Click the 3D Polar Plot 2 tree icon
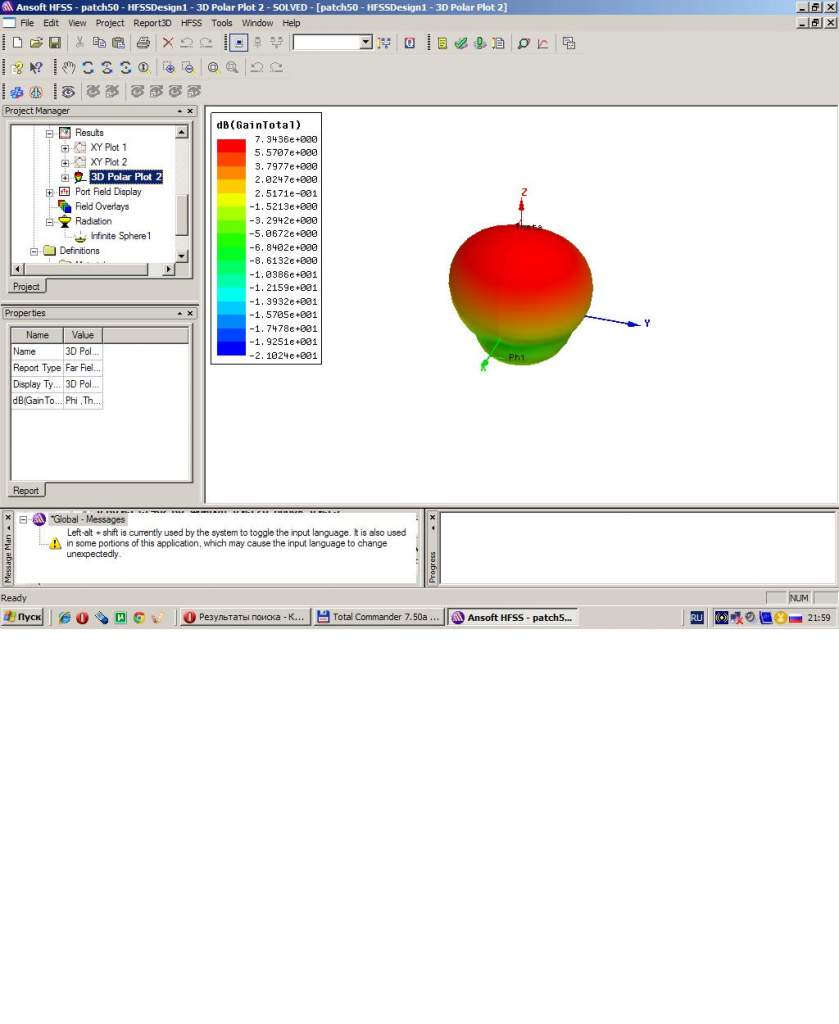Screen dimensions: 839x1024 [80, 177]
